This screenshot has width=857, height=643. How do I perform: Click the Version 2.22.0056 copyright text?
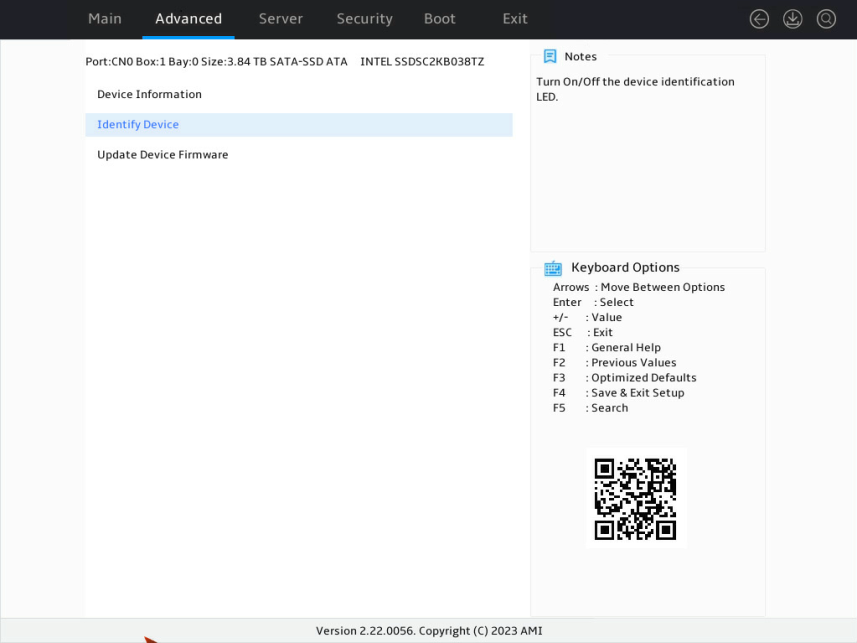pyautogui.click(x=429, y=631)
